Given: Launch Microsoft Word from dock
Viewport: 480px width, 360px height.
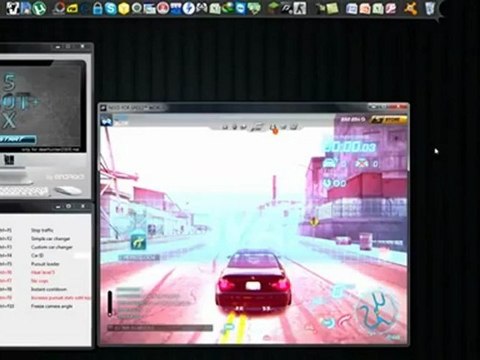Looking at the screenshot, I should click(x=352, y=8).
